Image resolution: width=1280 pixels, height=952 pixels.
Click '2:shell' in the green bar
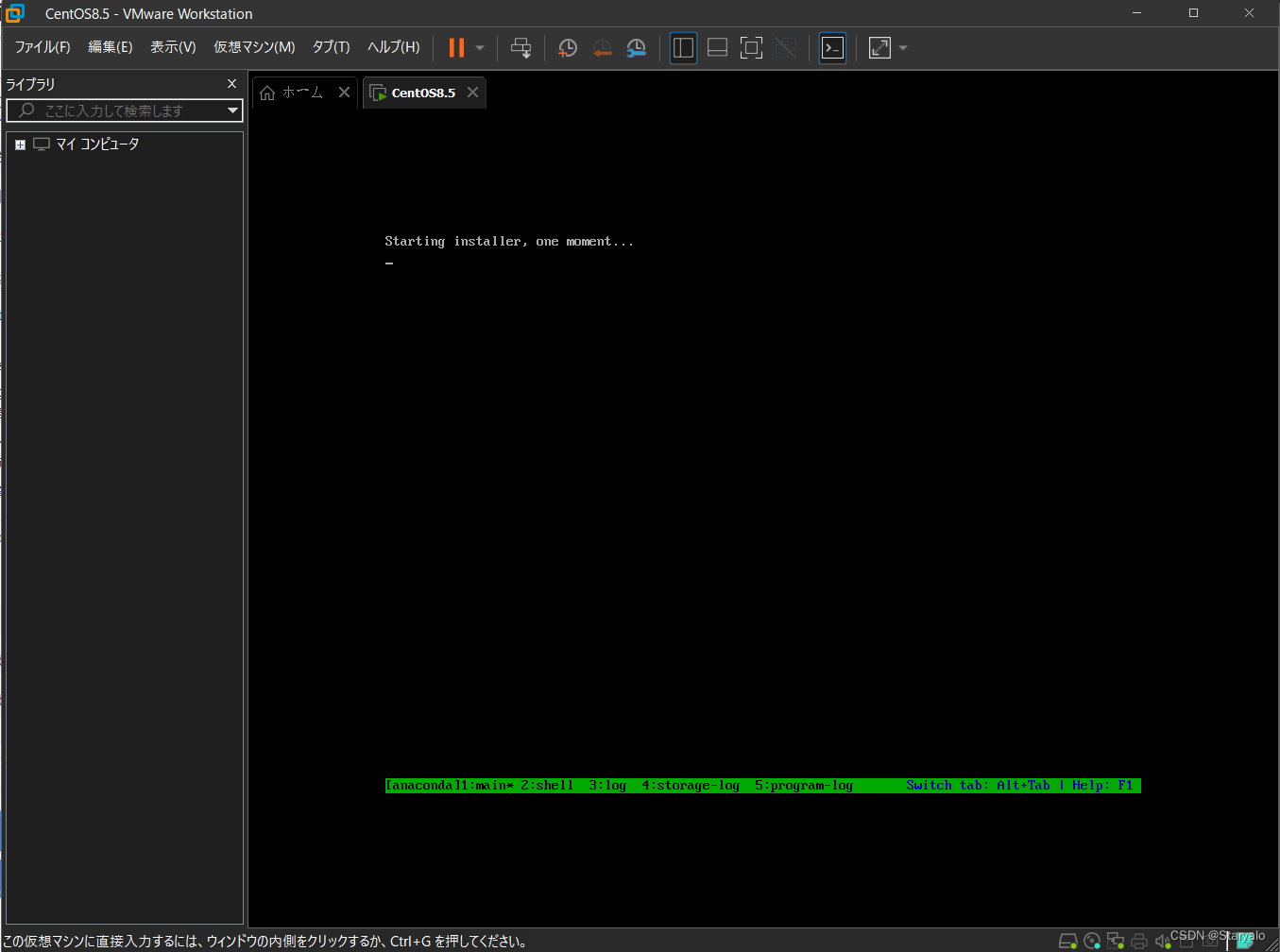547,786
